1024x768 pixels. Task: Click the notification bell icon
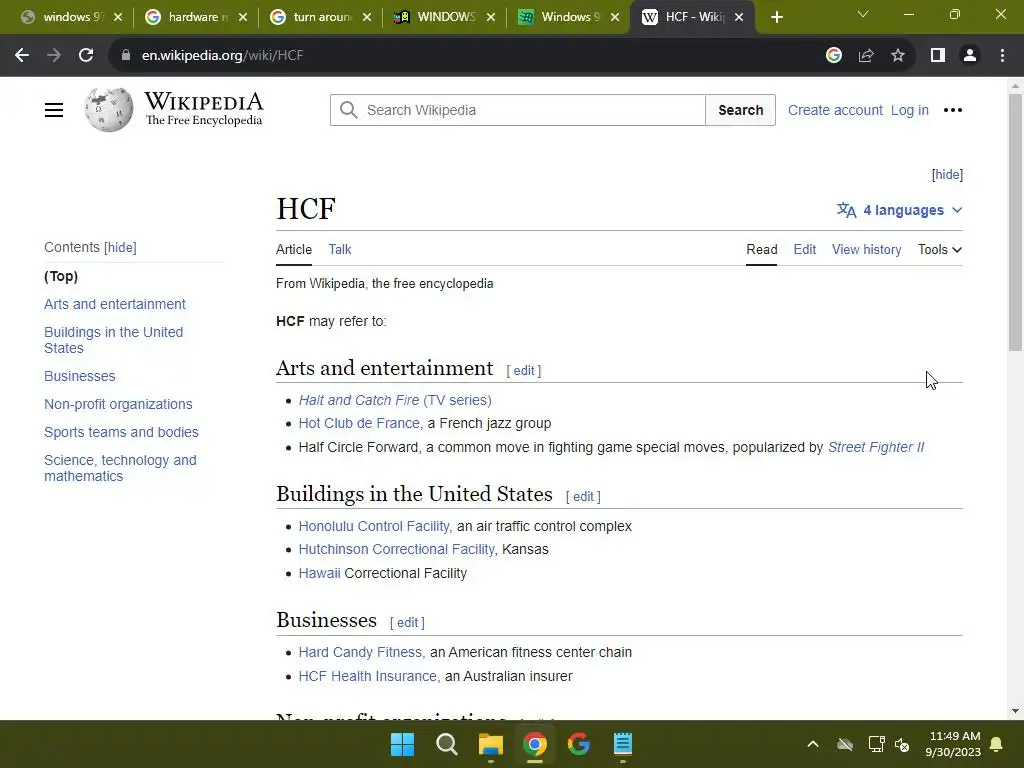pyautogui.click(x=997, y=744)
